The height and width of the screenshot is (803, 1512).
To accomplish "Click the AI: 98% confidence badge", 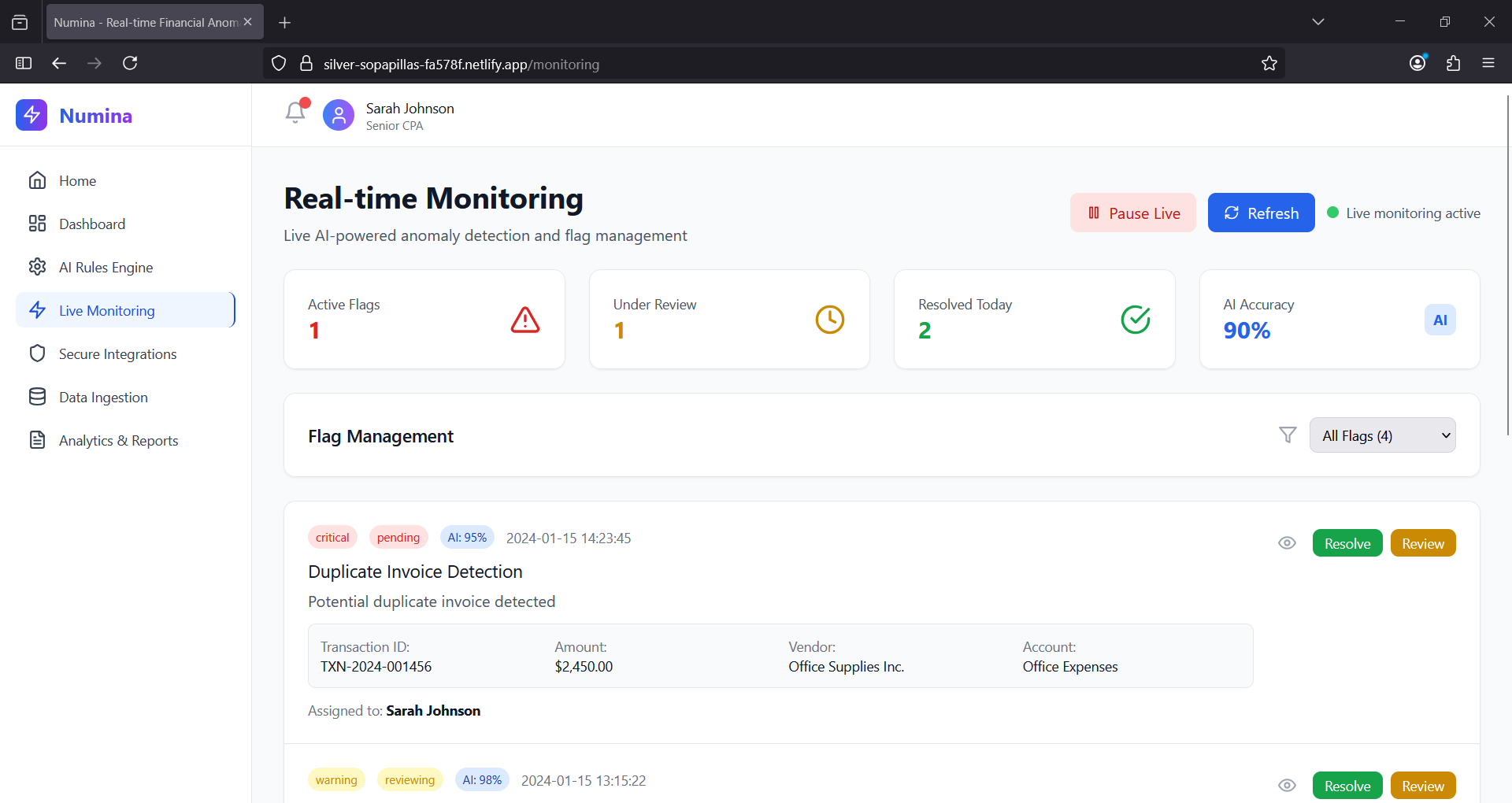I will [482, 780].
